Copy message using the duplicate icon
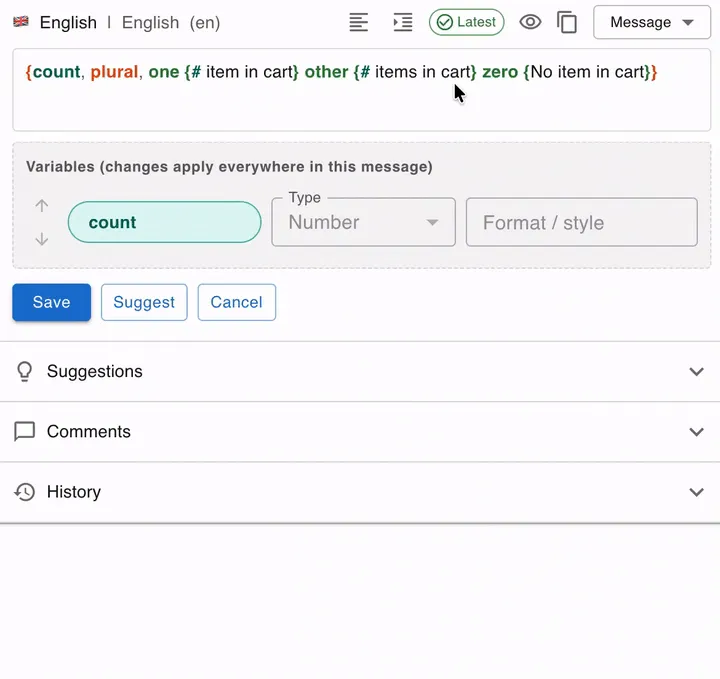Screen dimensions: 720x679 (x=567, y=22)
